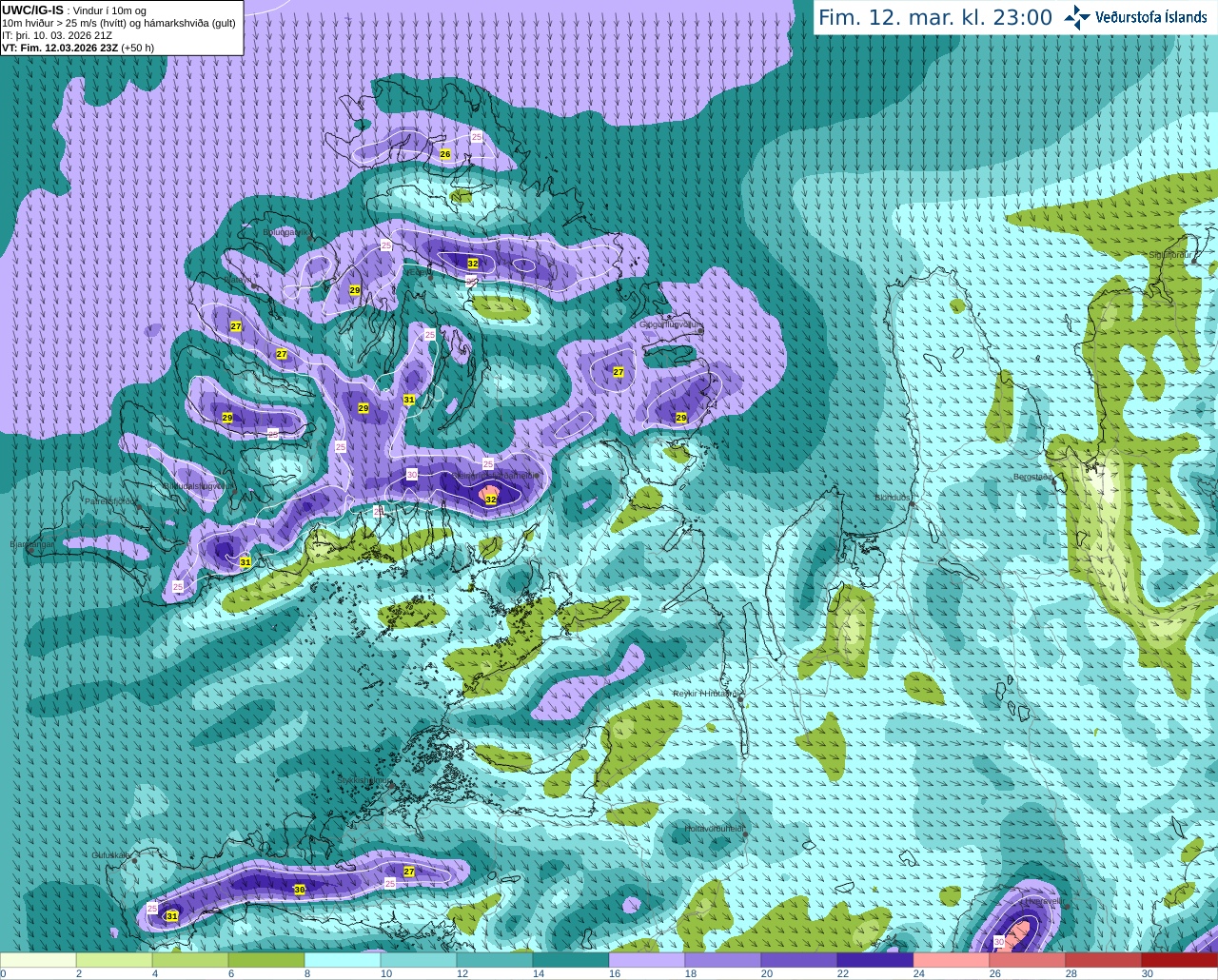1218x980 pixels.
Task: Select the 22–24 m/s dark indigo swatch
Action: [x=875, y=960]
